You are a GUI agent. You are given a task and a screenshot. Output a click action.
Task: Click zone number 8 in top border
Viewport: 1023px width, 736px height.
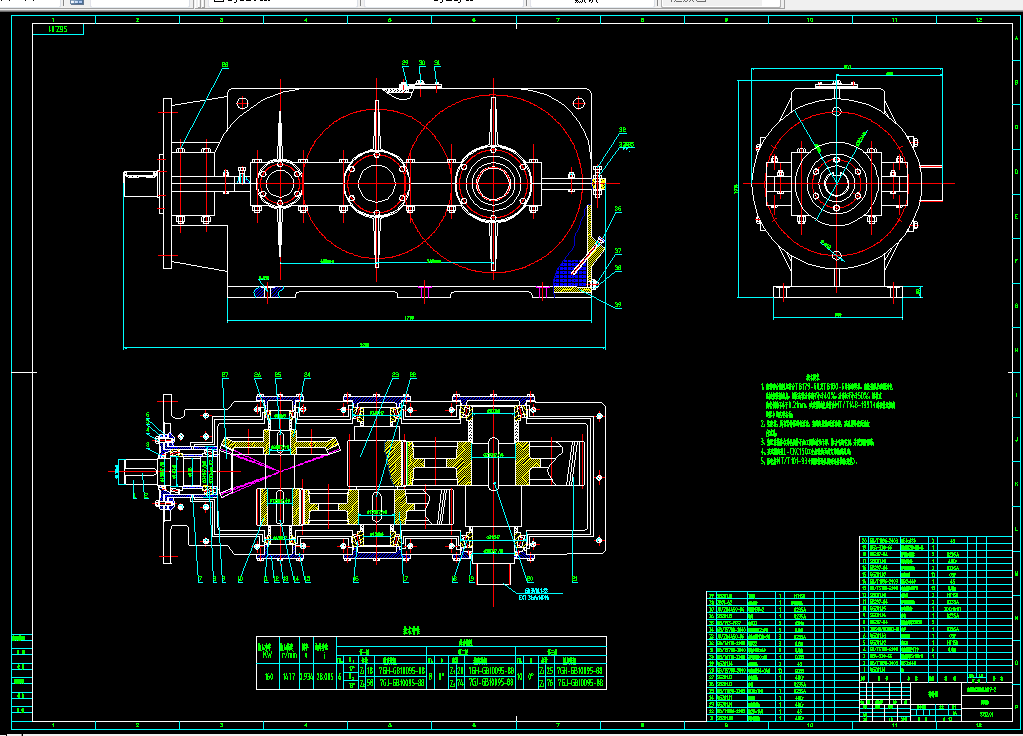coord(642,20)
